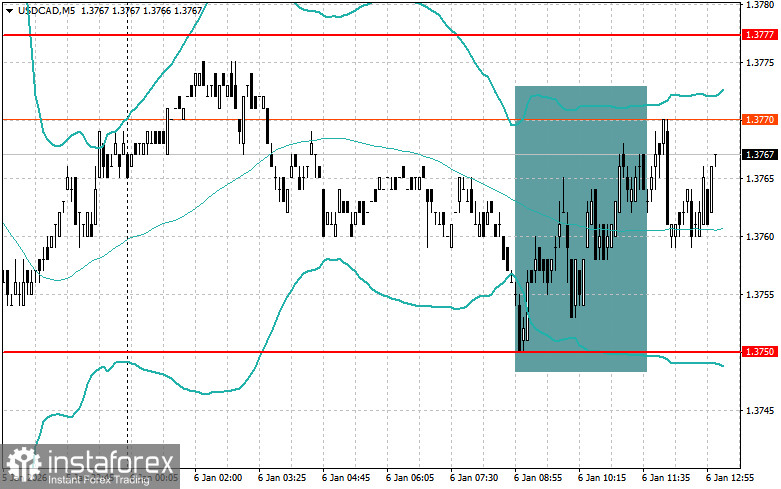
Task: Click the 6 Jan 06:05 time label
Action: pyautogui.click(x=410, y=478)
